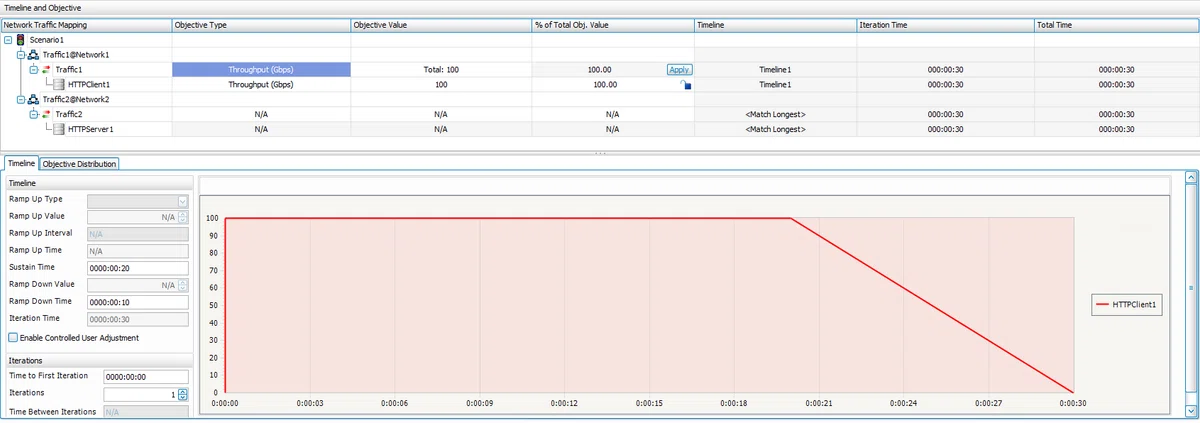
Task: Enable Controlled User Adjustment checkbox
Action: 13,338
